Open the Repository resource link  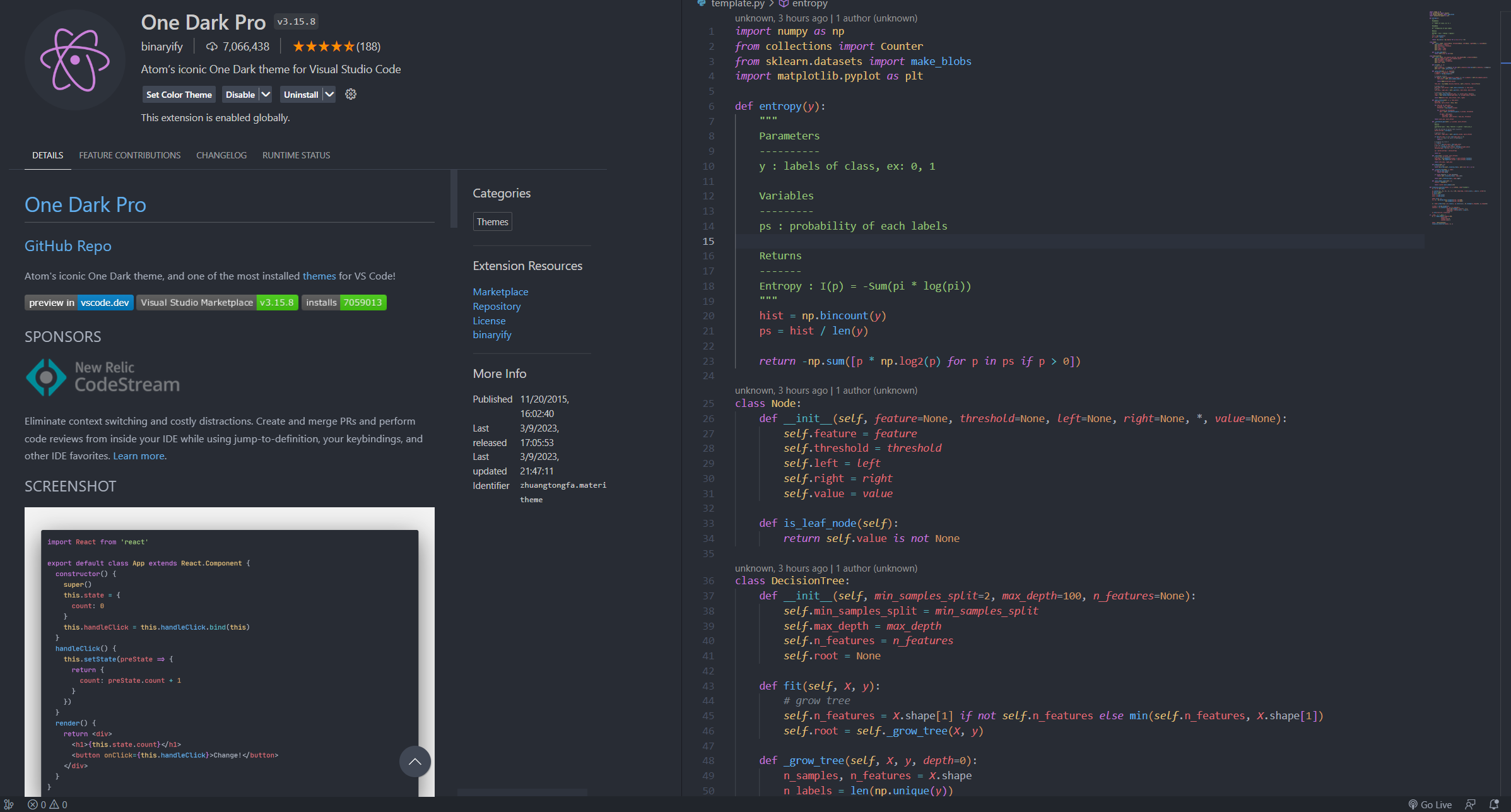(x=497, y=306)
